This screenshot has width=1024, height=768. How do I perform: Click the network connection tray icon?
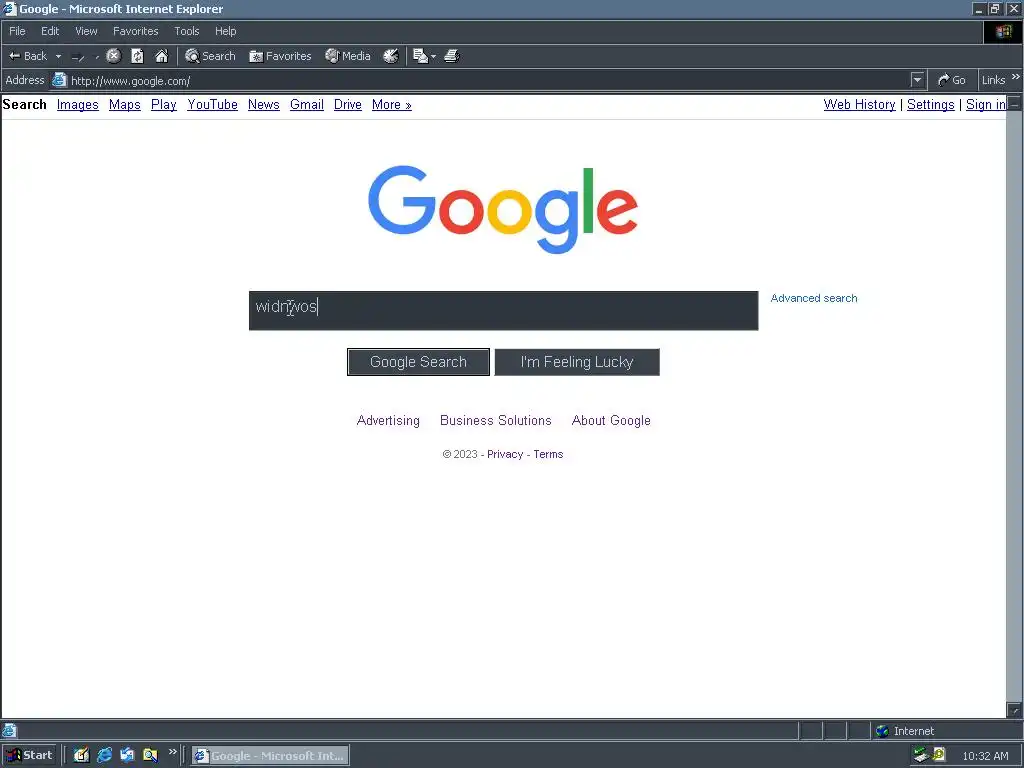pos(921,755)
